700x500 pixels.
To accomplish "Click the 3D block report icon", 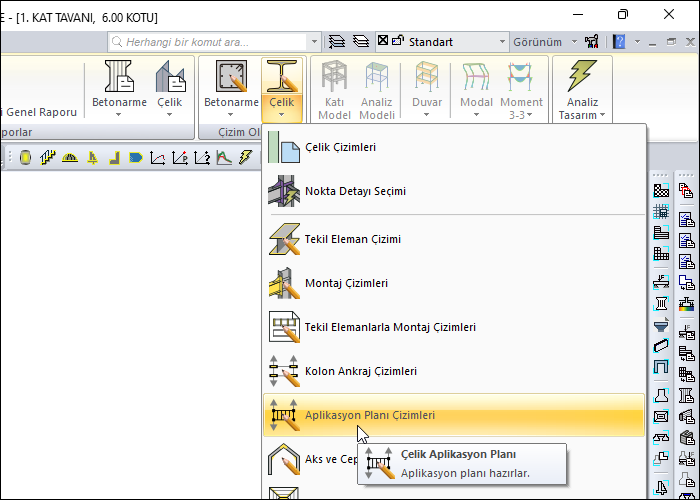I will 687,438.
